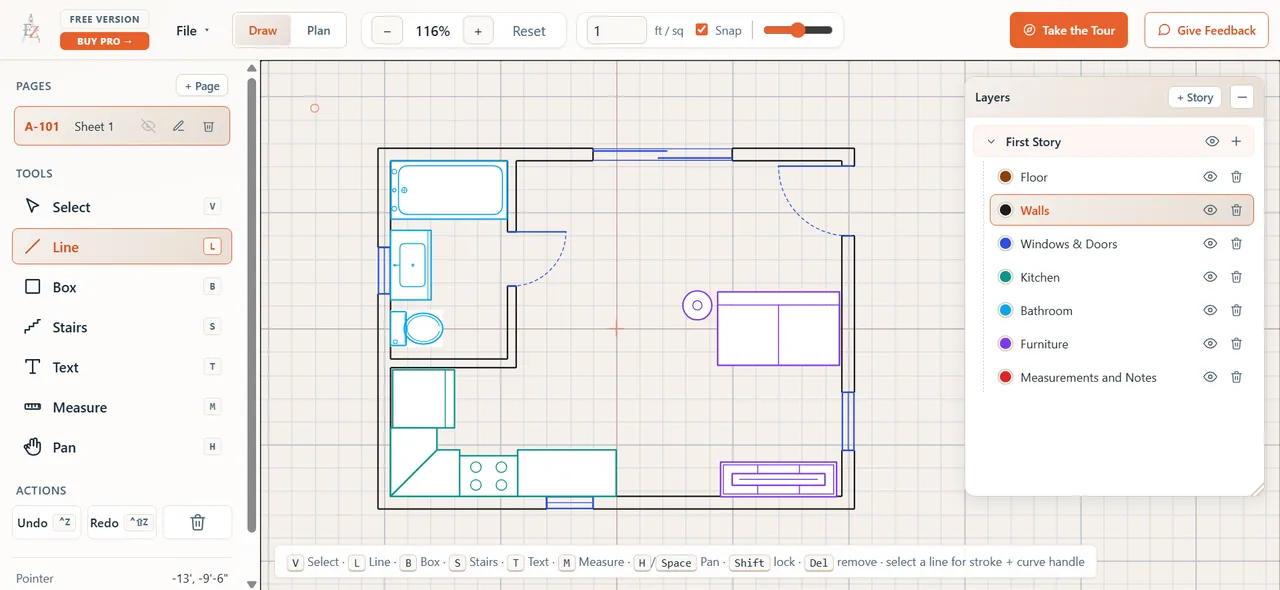Click the Furniture purple color swatch
Viewport: 1280px width, 590px height.
coord(1005,344)
